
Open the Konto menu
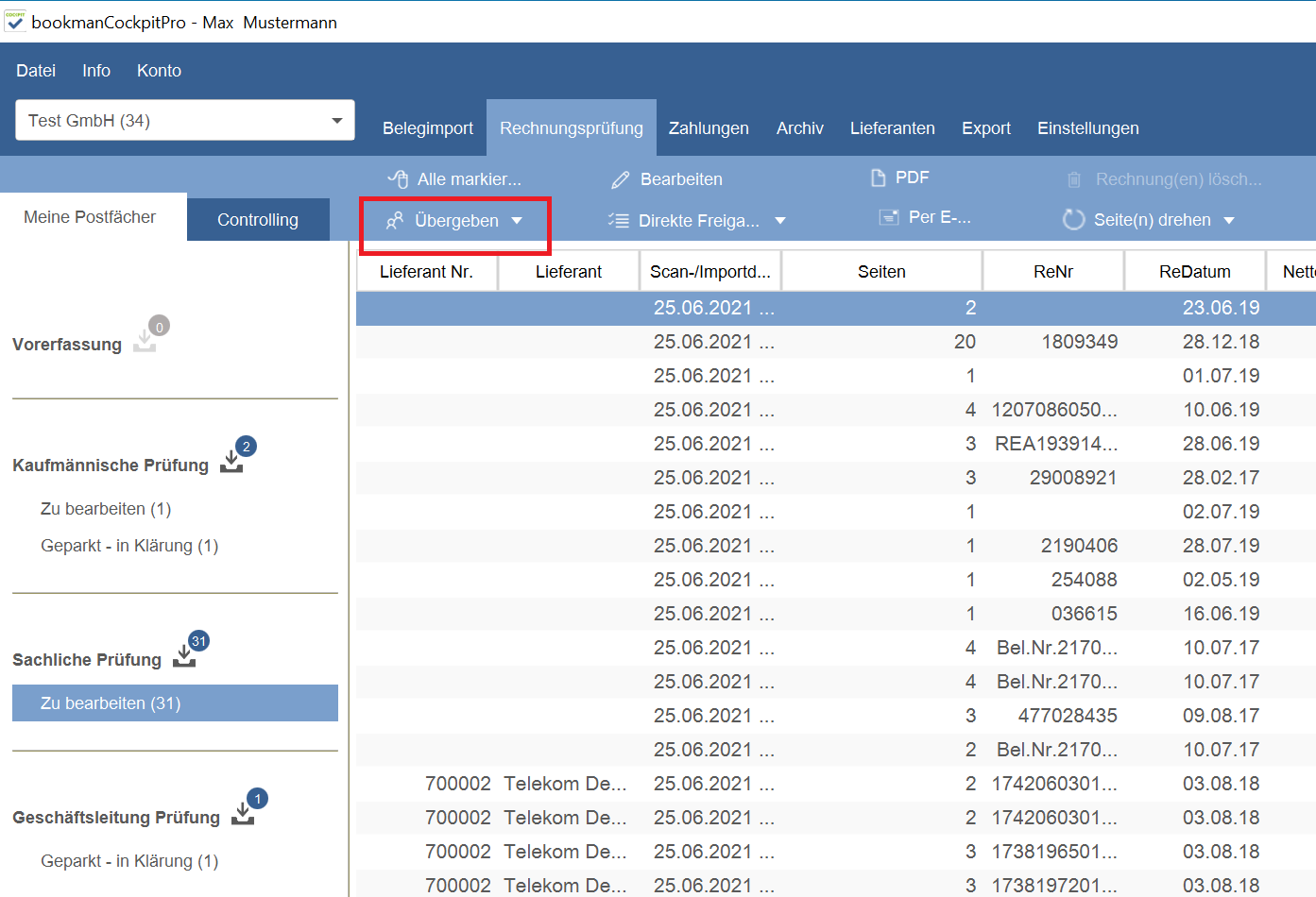coord(159,71)
